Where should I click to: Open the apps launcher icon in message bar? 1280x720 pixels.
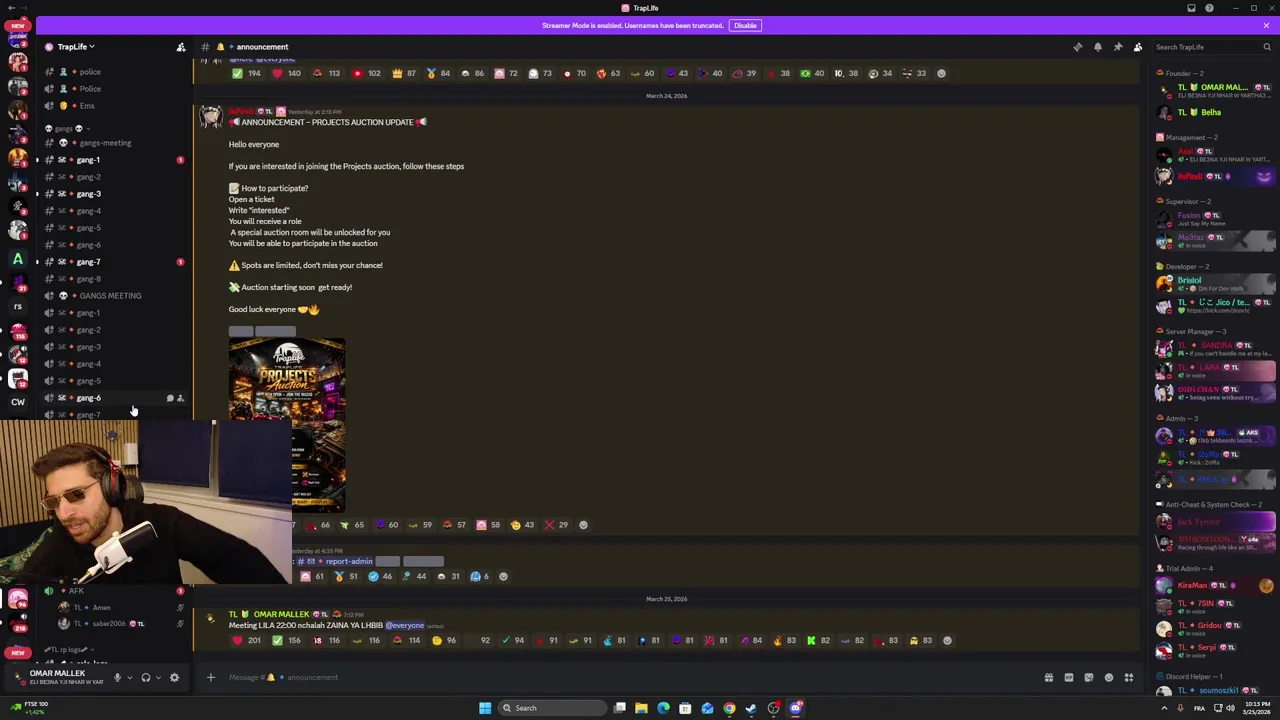(1128, 677)
